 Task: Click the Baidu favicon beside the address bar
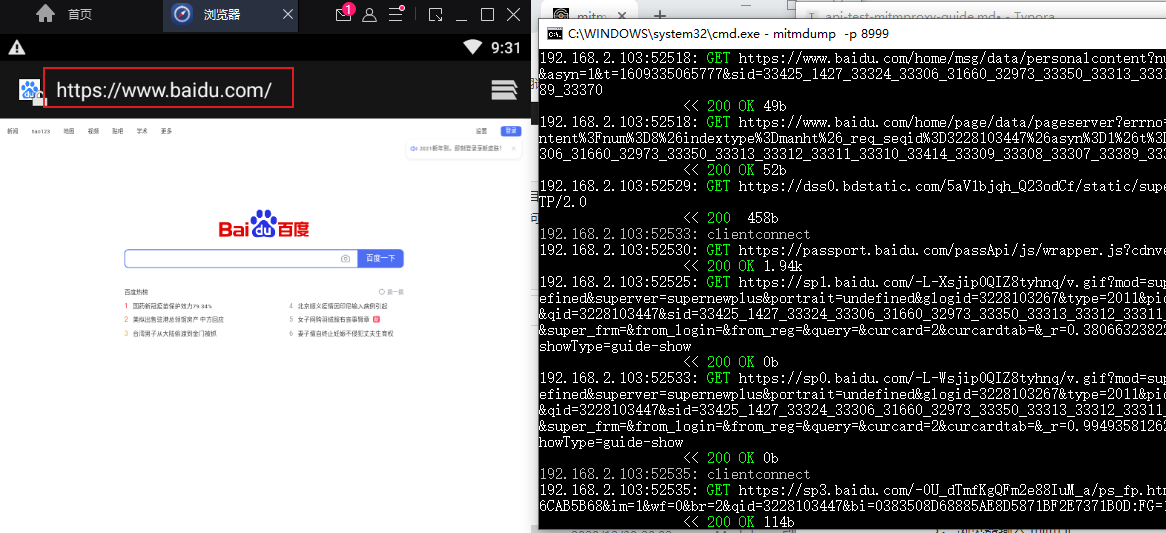pyautogui.click(x=29, y=91)
